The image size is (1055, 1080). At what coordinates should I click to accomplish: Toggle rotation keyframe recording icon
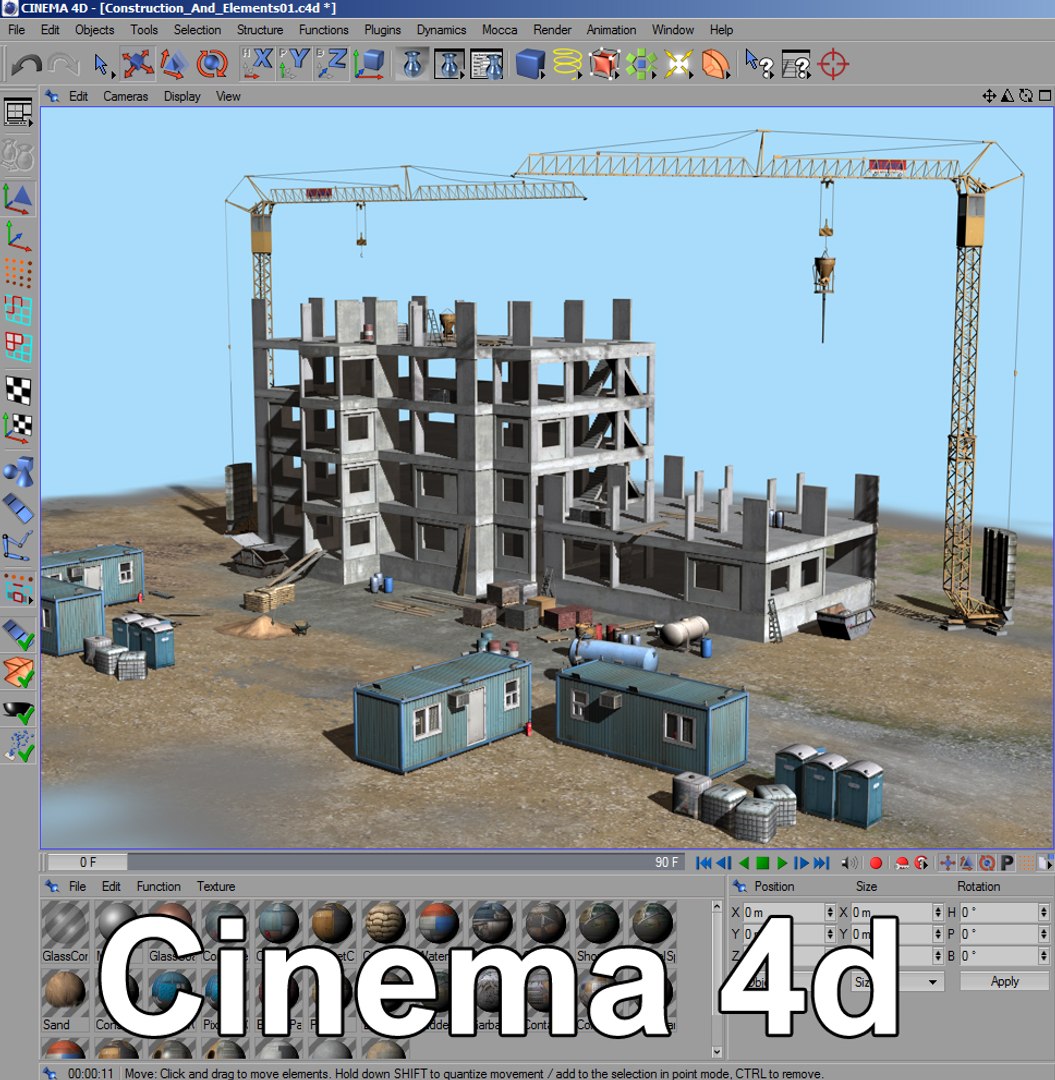click(987, 862)
